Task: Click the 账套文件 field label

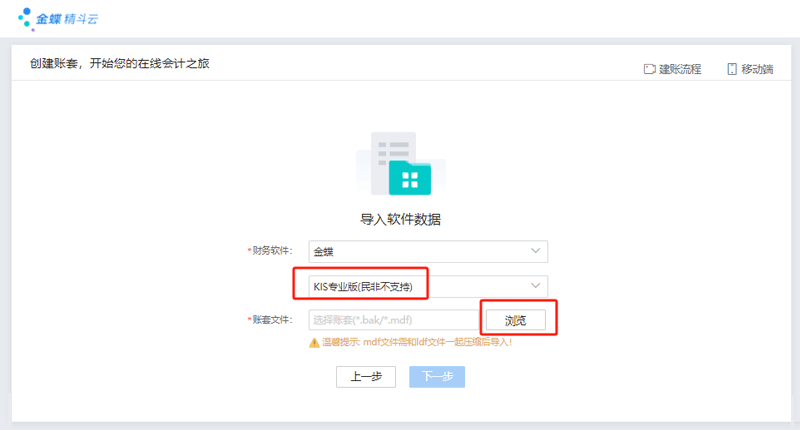Action: tap(270, 320)
